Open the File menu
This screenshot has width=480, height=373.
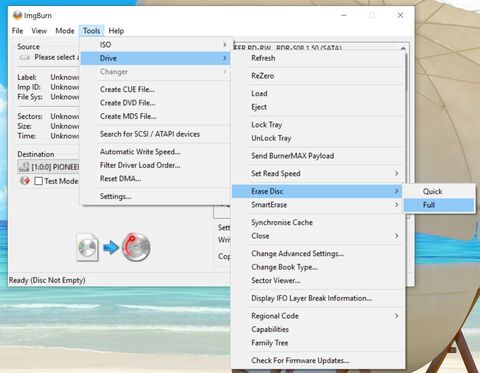[17, 31]
